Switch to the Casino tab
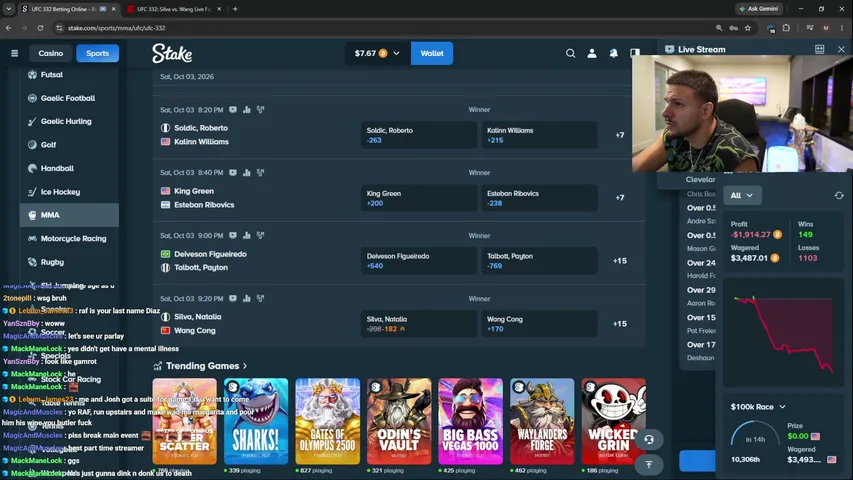The width and height of the screenshot is (853, 480). coord(51,53)
